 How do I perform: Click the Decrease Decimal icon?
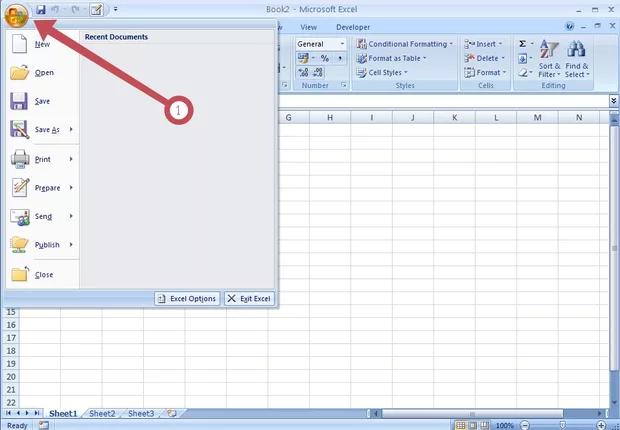click(x=318, y=72)
